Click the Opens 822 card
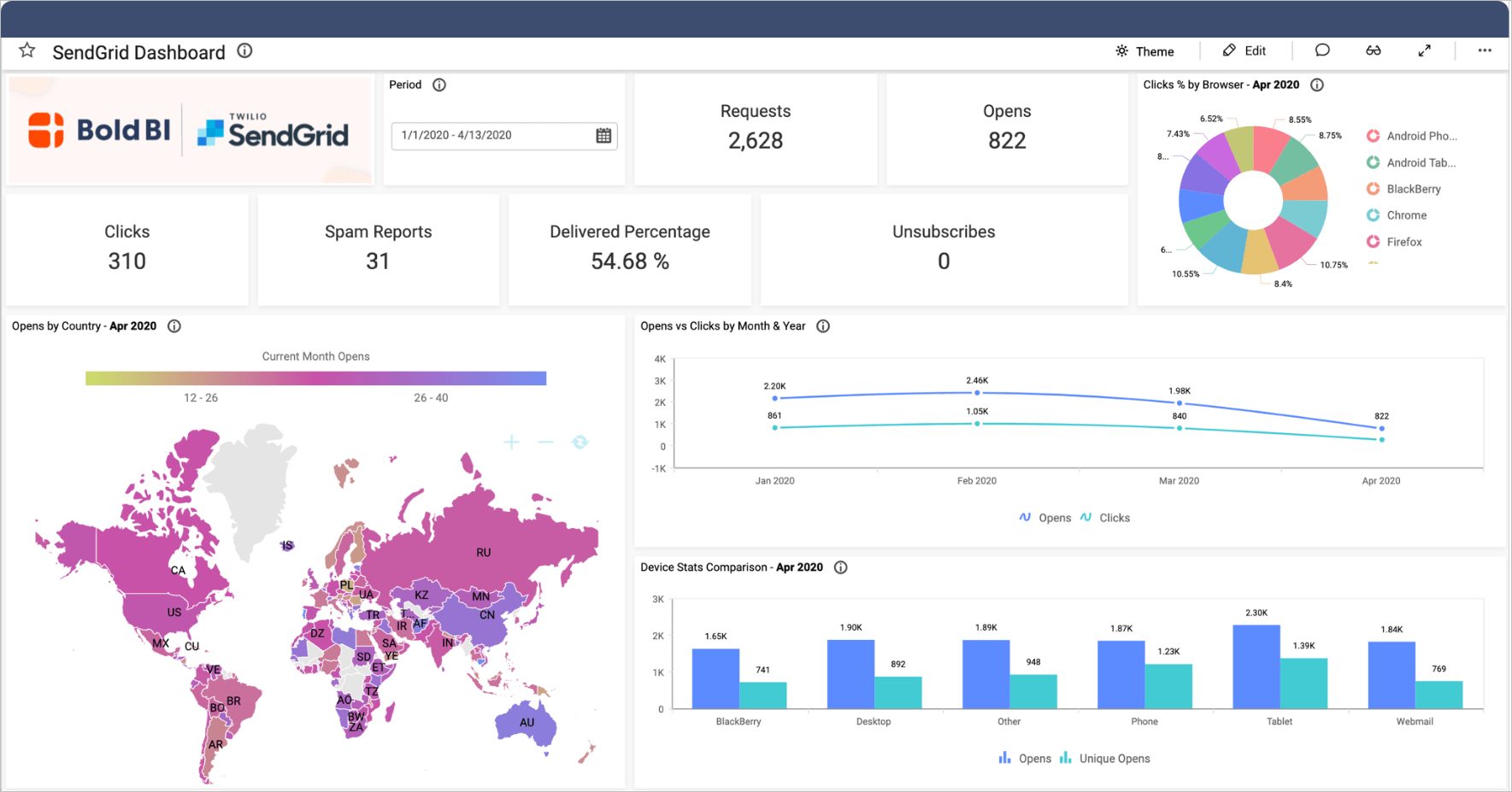This screenshot has width=1512, height=792. (x=1007, y=129)
